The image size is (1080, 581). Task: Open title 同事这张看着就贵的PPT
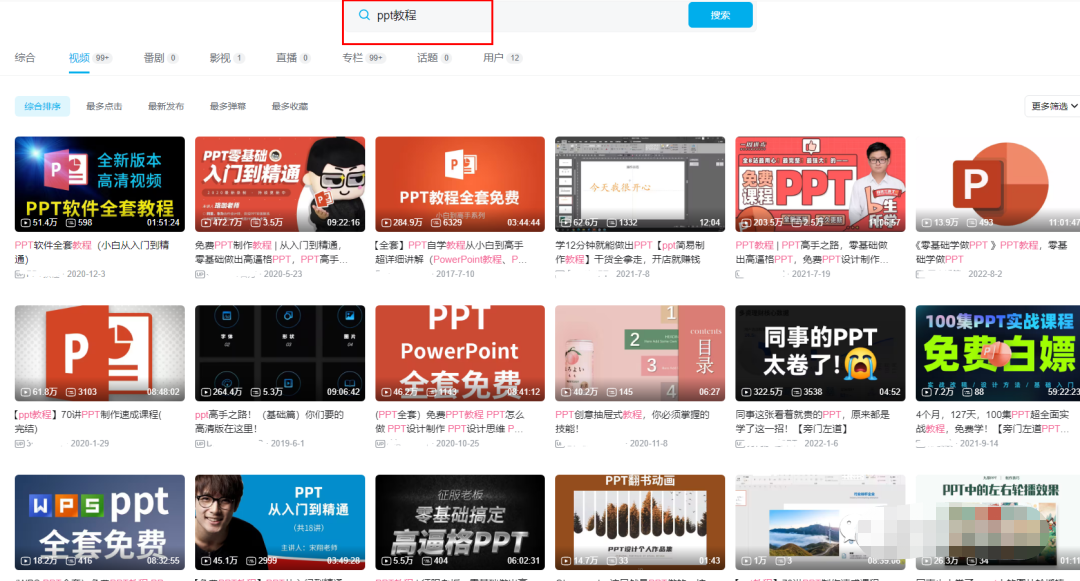813,421
